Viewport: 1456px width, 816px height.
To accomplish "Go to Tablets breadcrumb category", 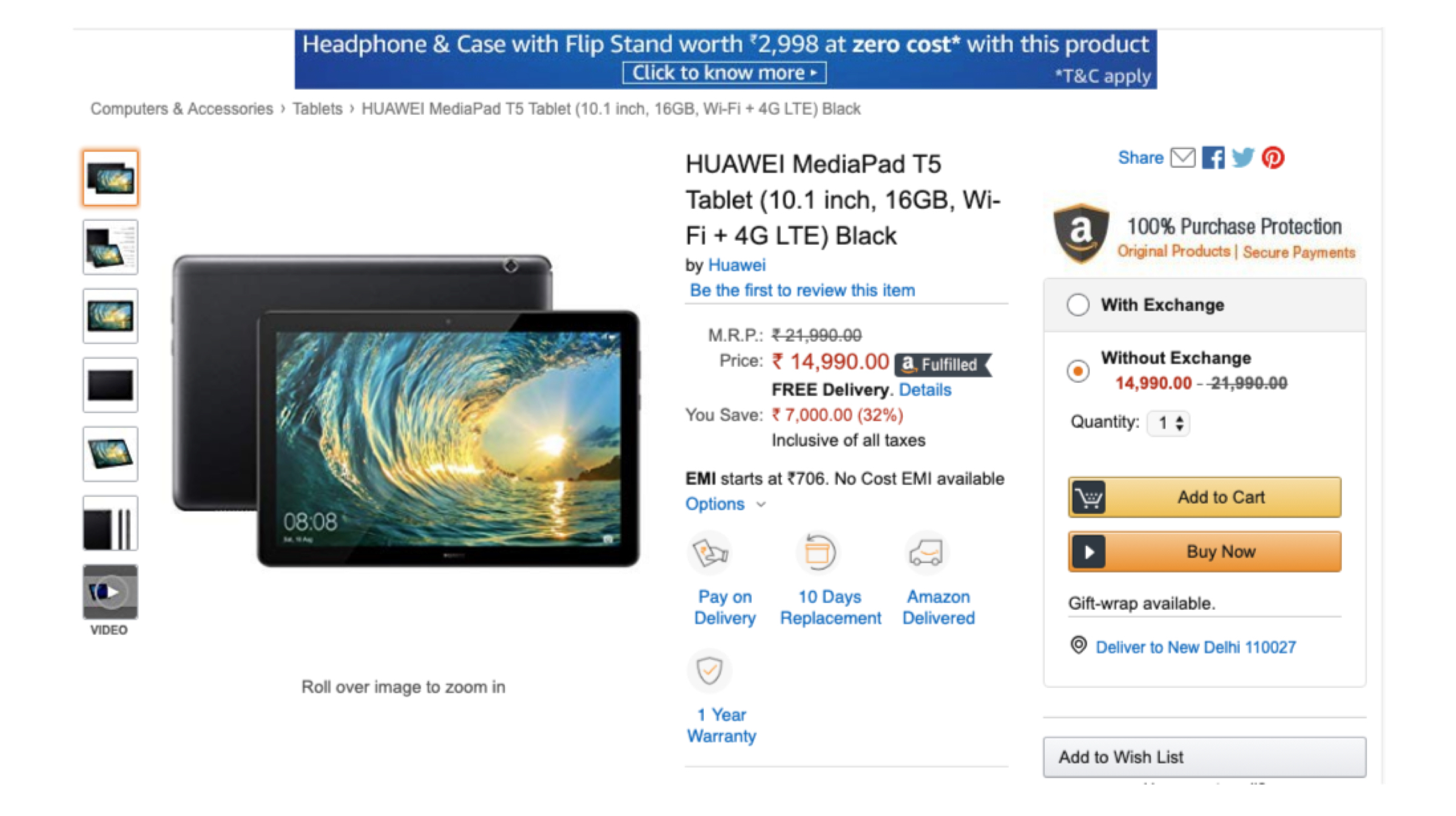I will point(317,109).
